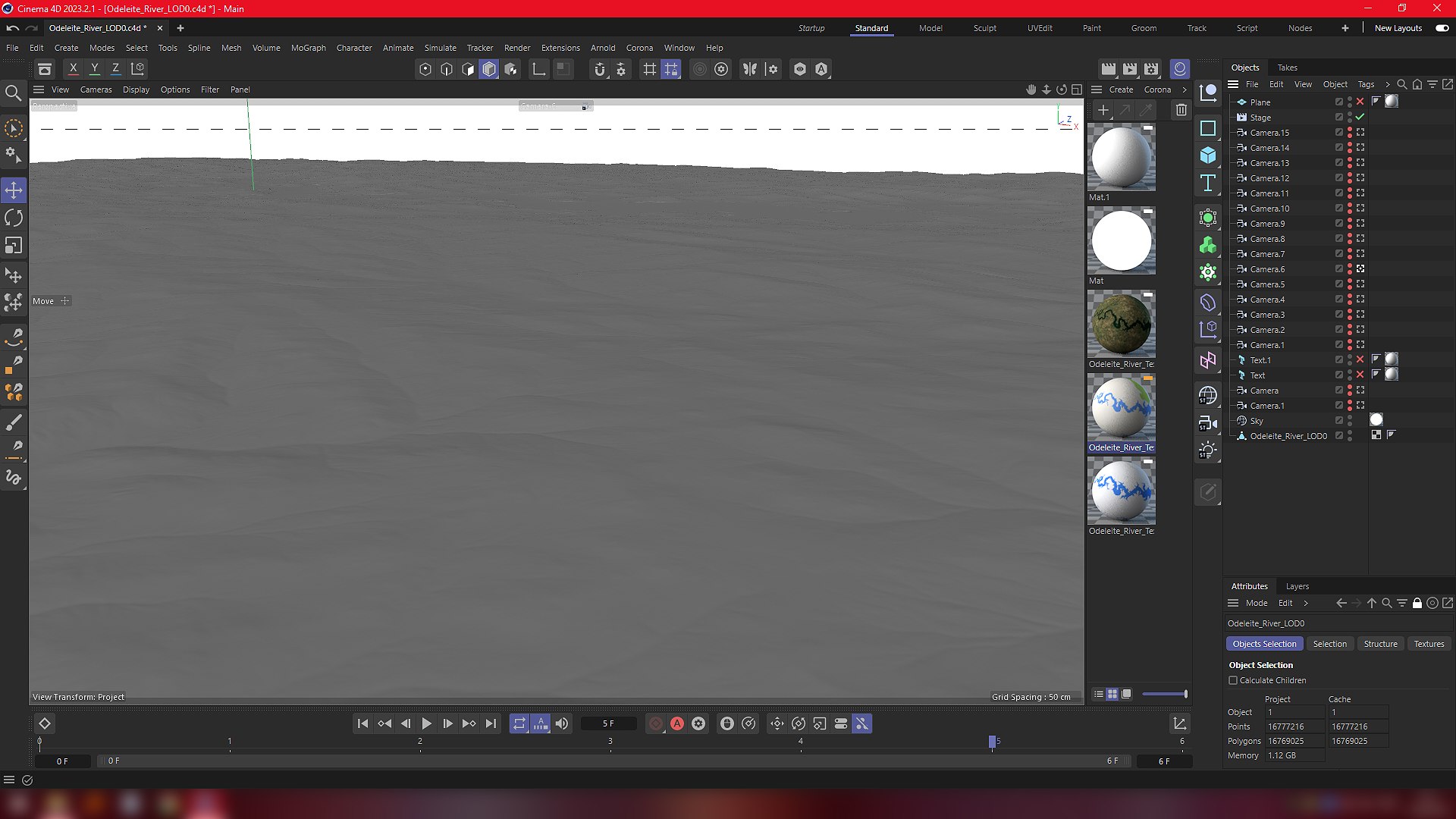Screen dimensions: 1456x819
Task: Open the Light object icon
Action: tap(1208, 450)
